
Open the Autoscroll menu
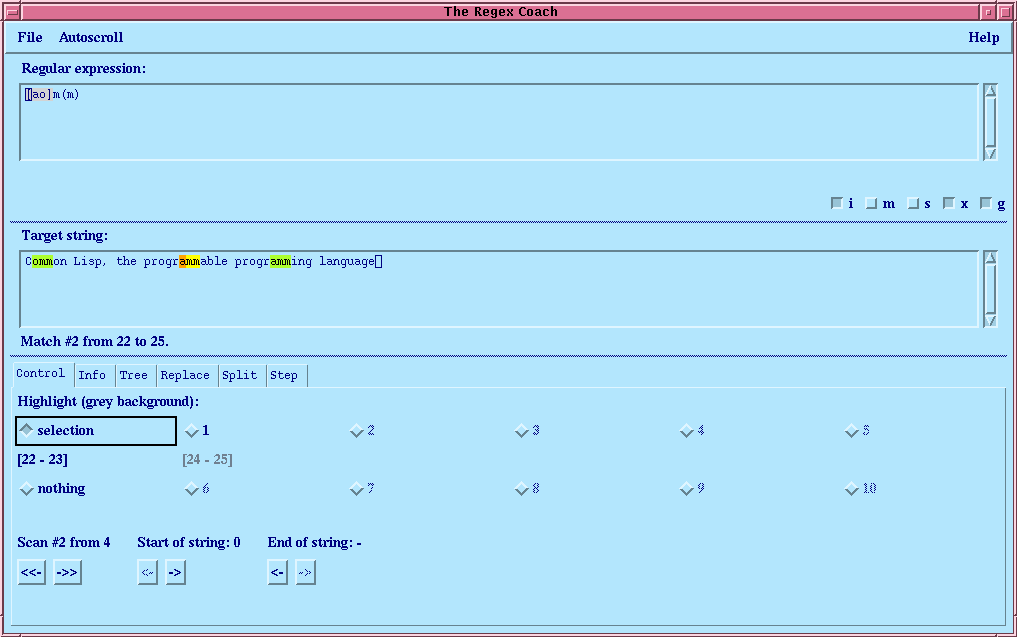pyautogui.click(x=91, y=38)
